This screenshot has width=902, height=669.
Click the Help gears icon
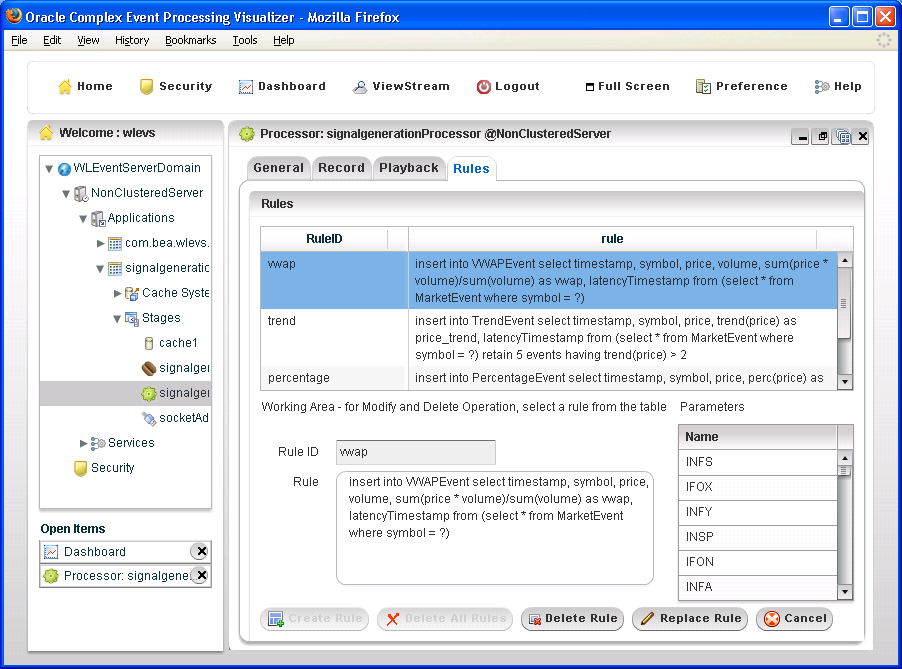pyautogui.click(x=822, y=87)
